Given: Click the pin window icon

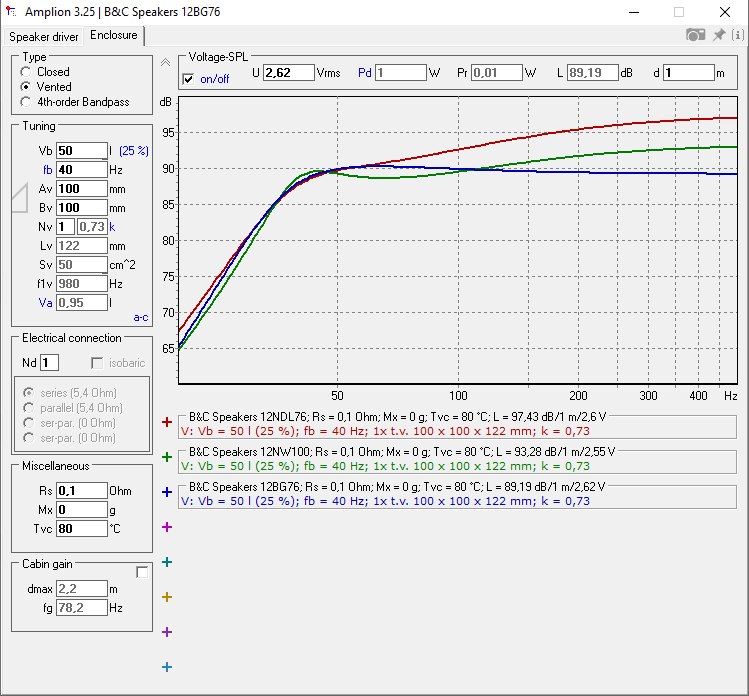Looking at the screenshot, I should pos(719,35).
